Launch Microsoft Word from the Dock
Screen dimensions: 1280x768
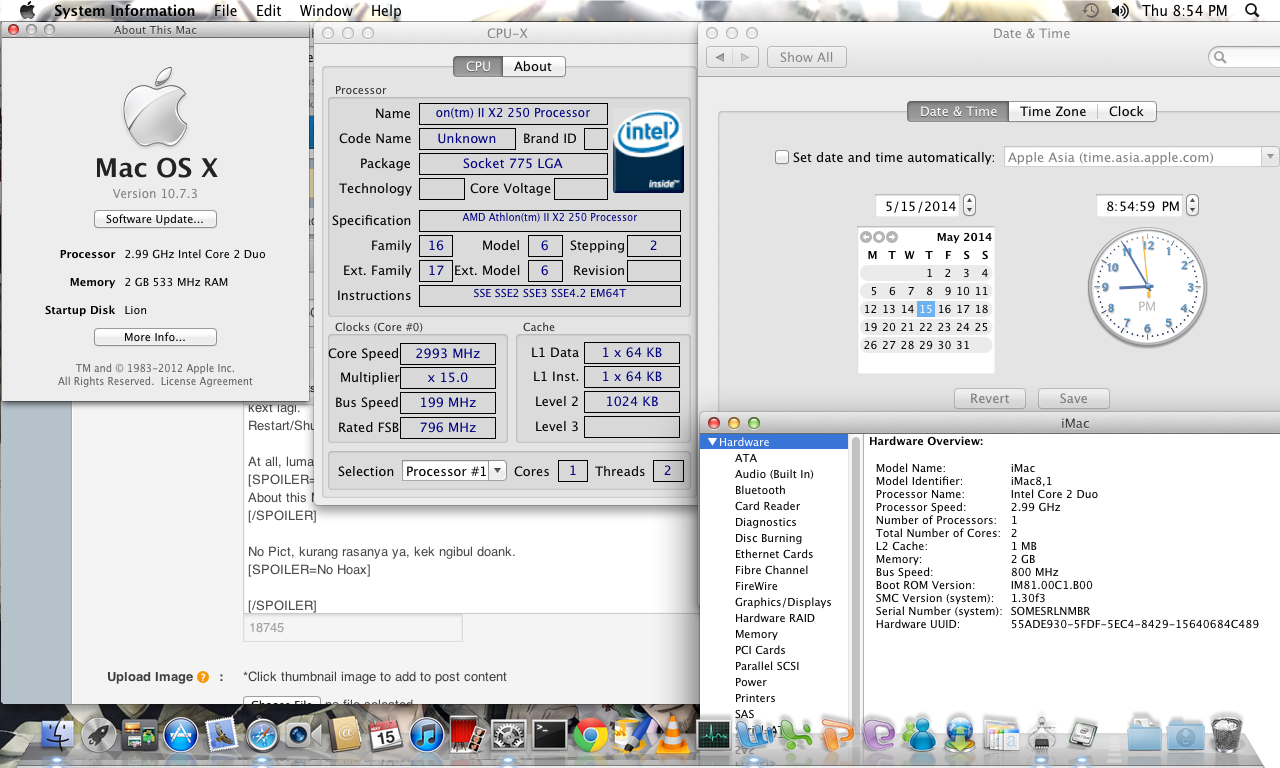[754, 736]
